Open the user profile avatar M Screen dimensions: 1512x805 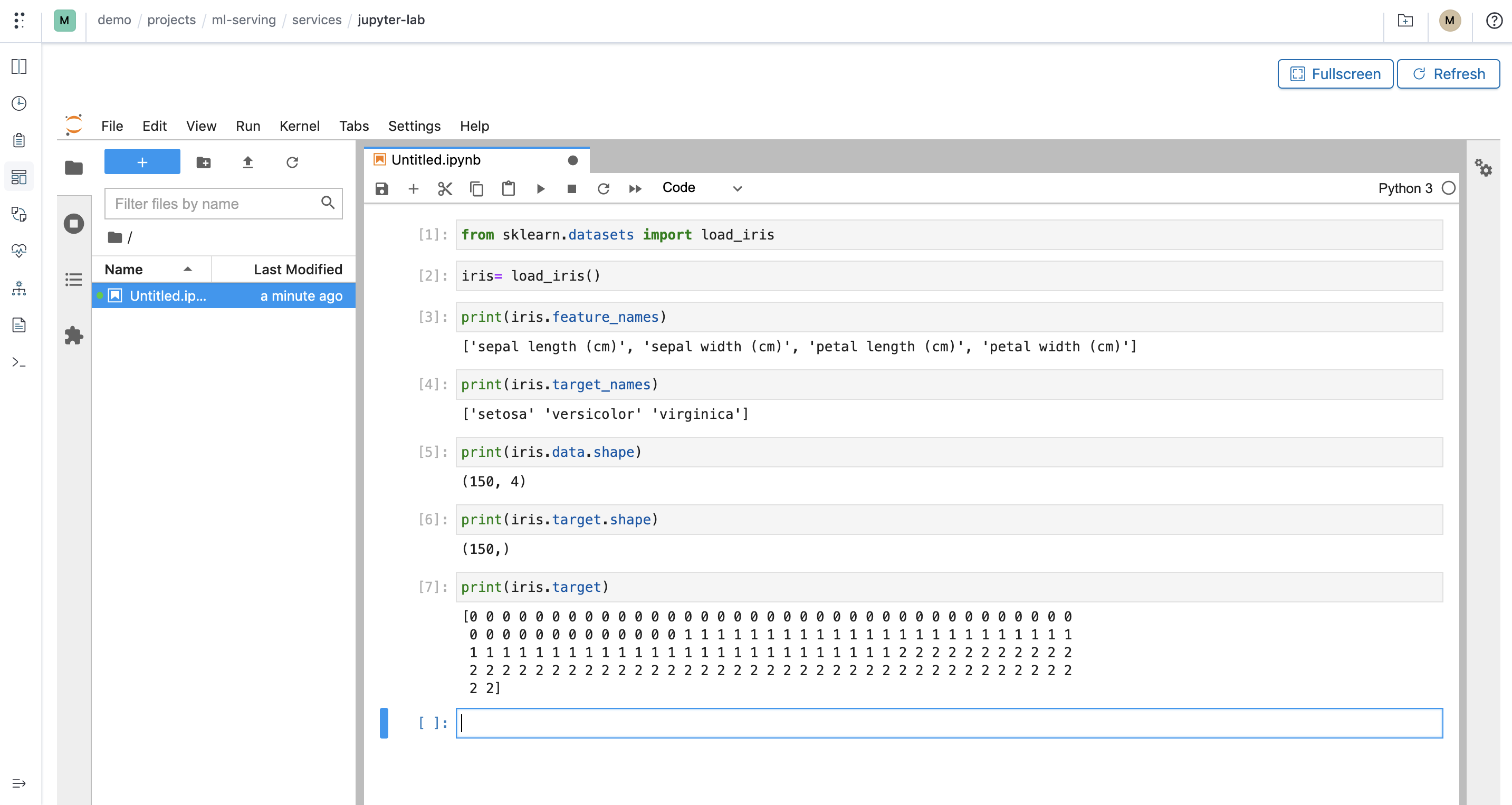(x=1450, y=21)
